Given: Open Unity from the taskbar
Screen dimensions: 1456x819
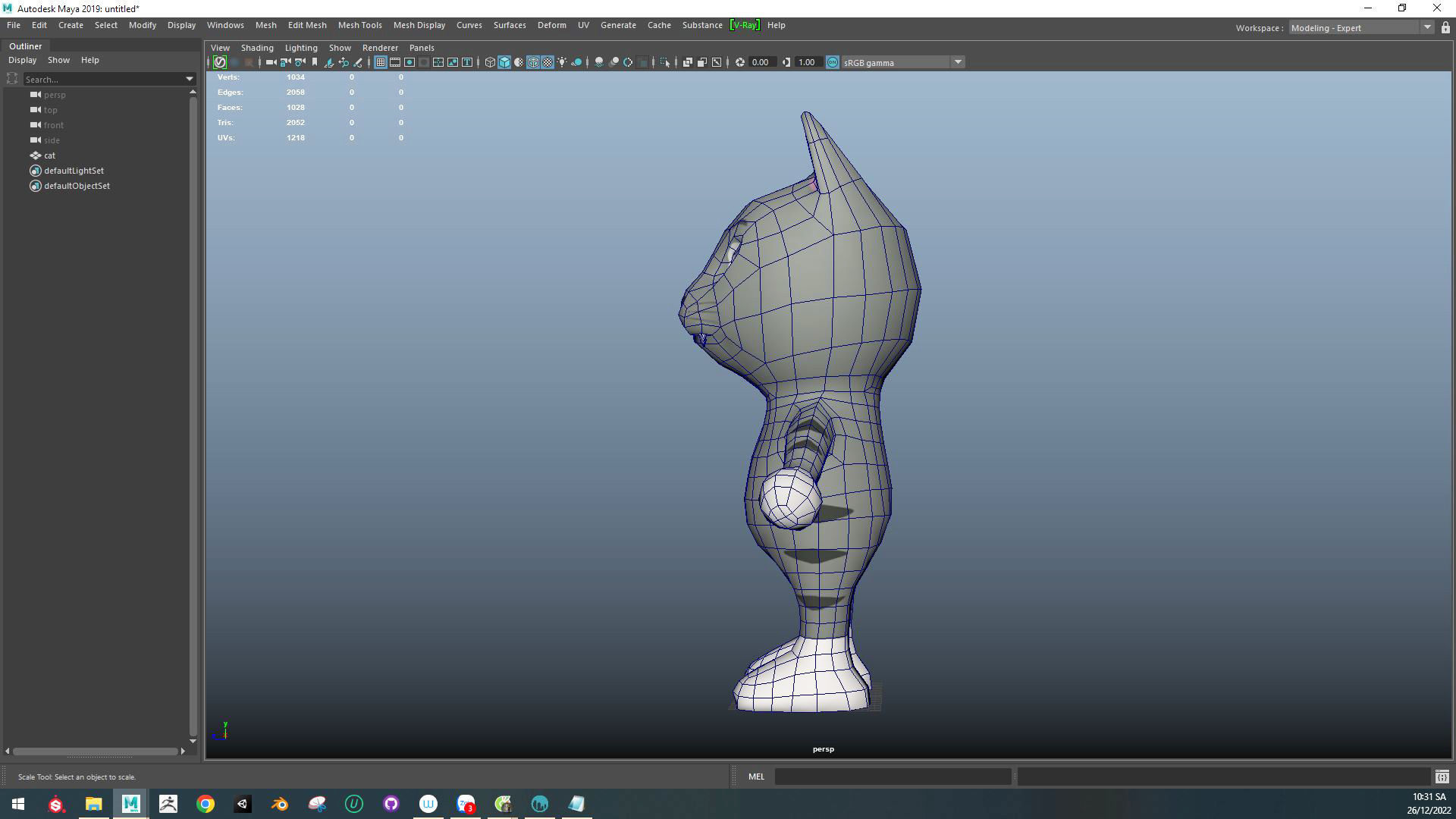Looking at the screenshot, I should (243, 804).
